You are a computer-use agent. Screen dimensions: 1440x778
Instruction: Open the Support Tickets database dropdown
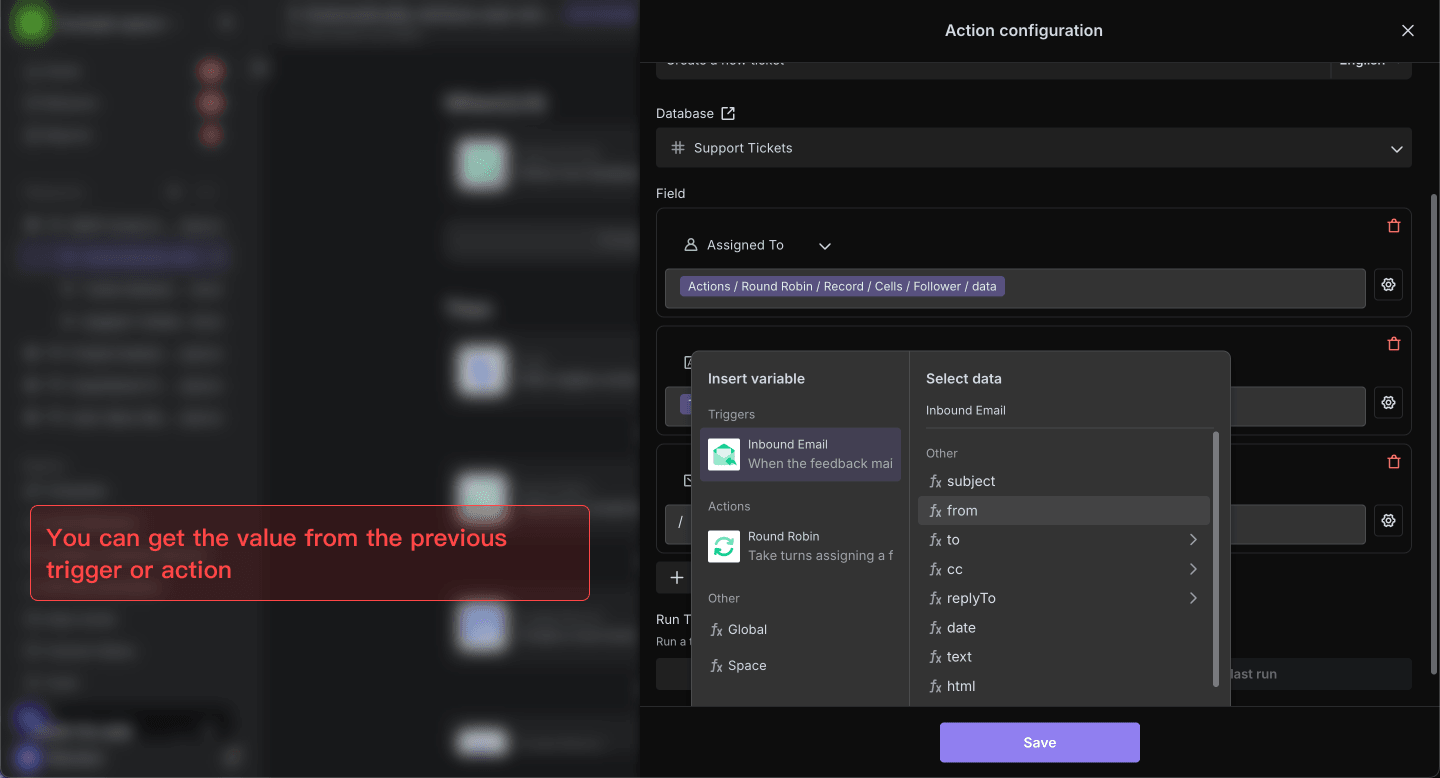coord(1034,148)
